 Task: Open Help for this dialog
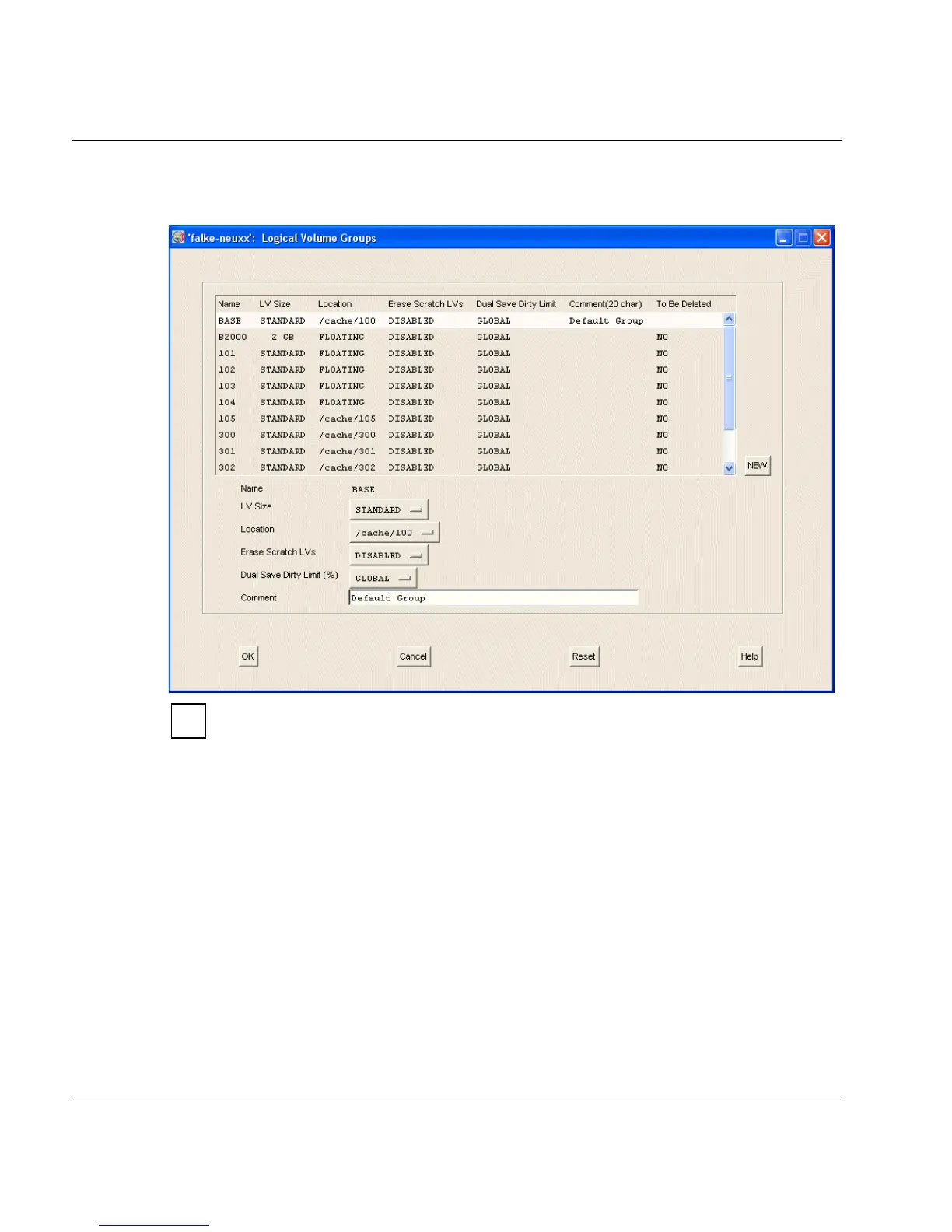(749, 656)
